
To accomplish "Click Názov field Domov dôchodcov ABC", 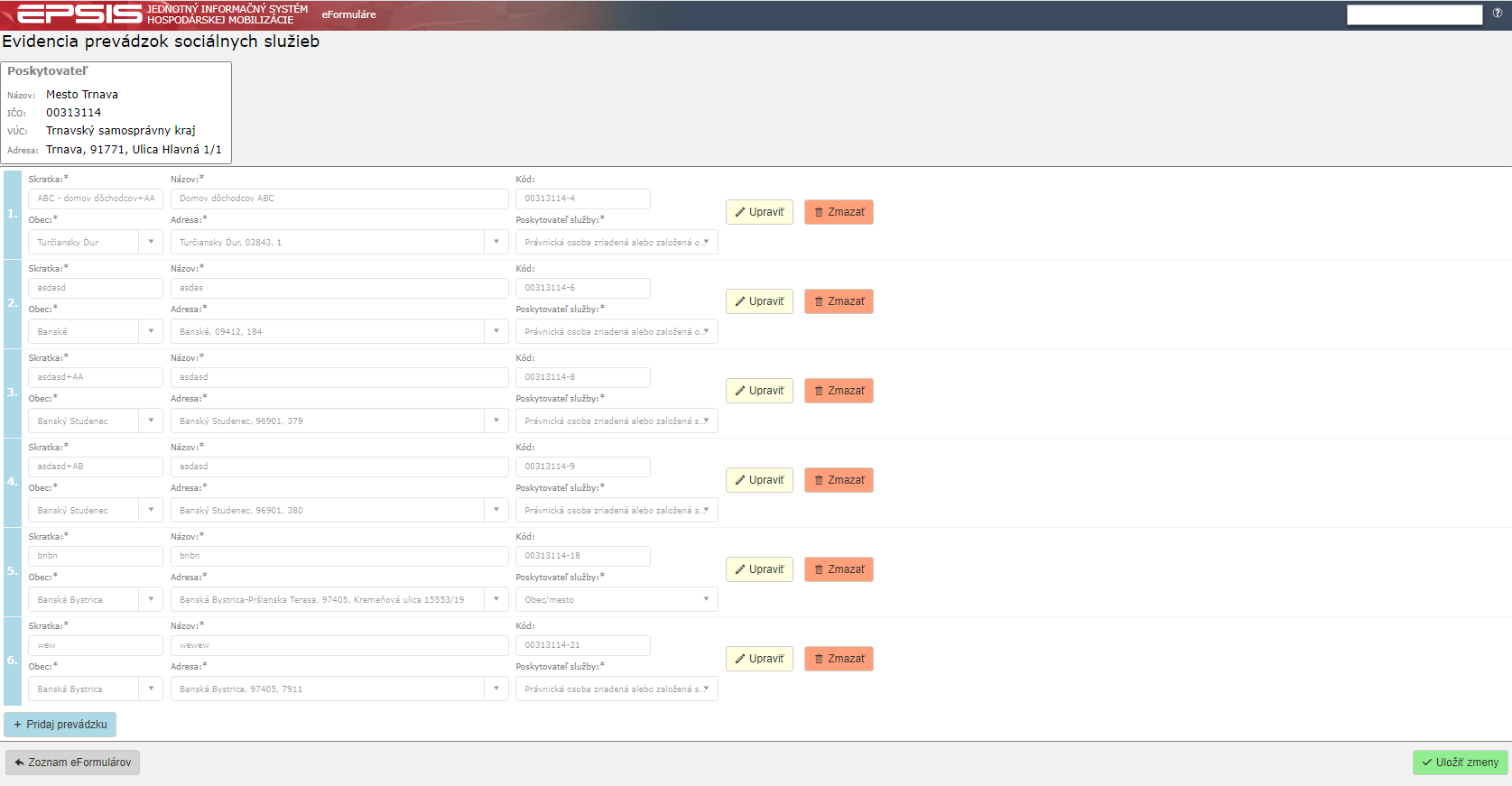I will (339, 199).
